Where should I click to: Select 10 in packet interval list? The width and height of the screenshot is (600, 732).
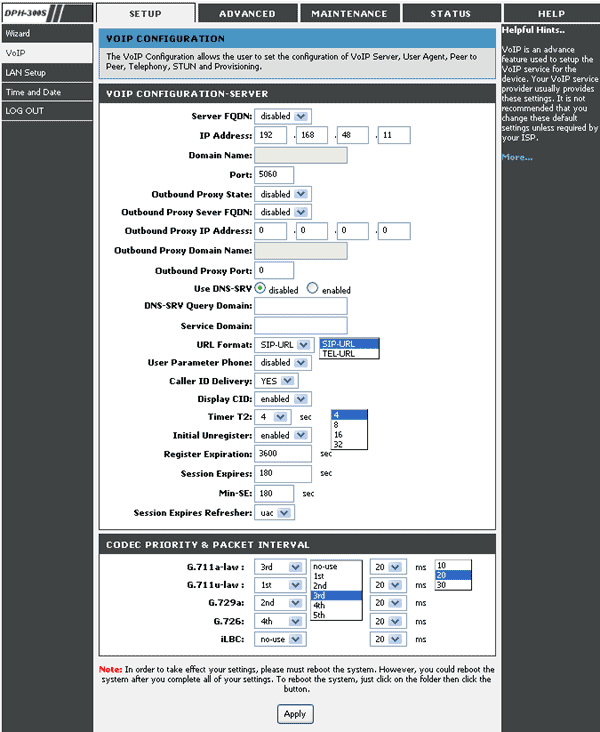point(453,565)
